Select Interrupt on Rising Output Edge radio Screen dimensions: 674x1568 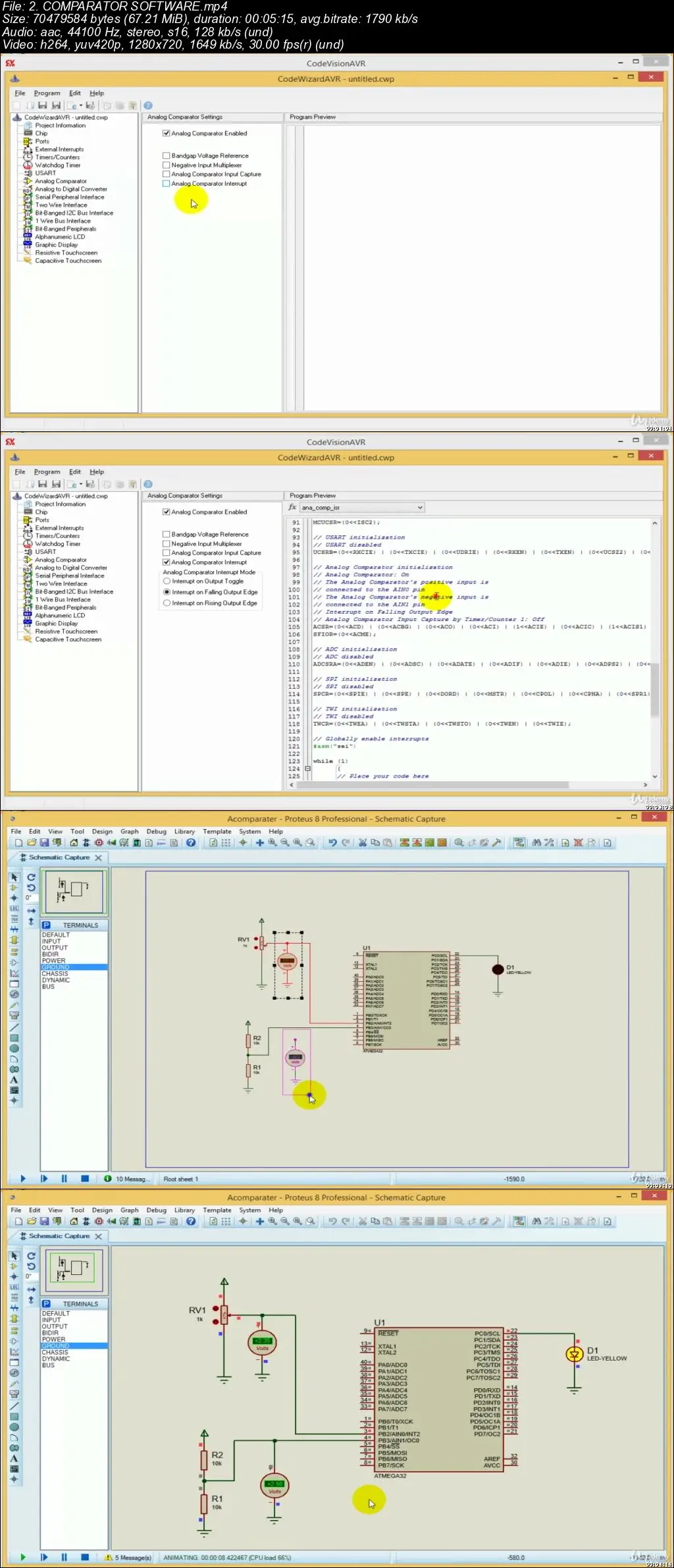[x=167, y=603]
